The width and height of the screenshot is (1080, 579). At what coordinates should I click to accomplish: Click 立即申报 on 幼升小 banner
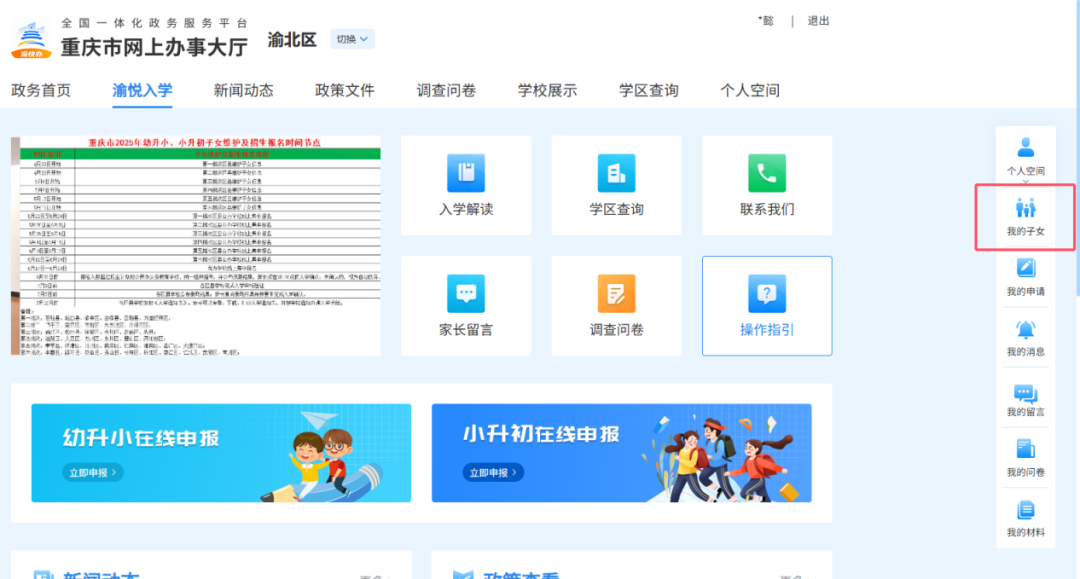click(x=94, y=472)
